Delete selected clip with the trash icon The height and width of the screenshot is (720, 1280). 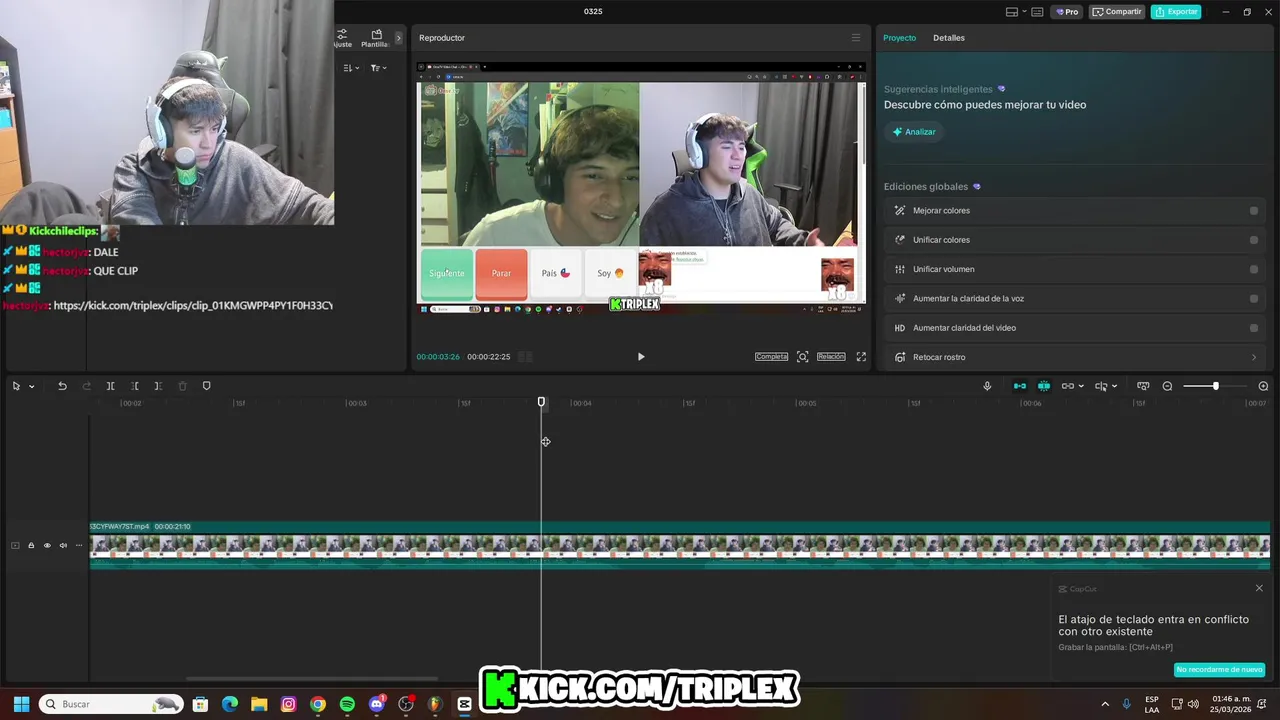[182, 386]
